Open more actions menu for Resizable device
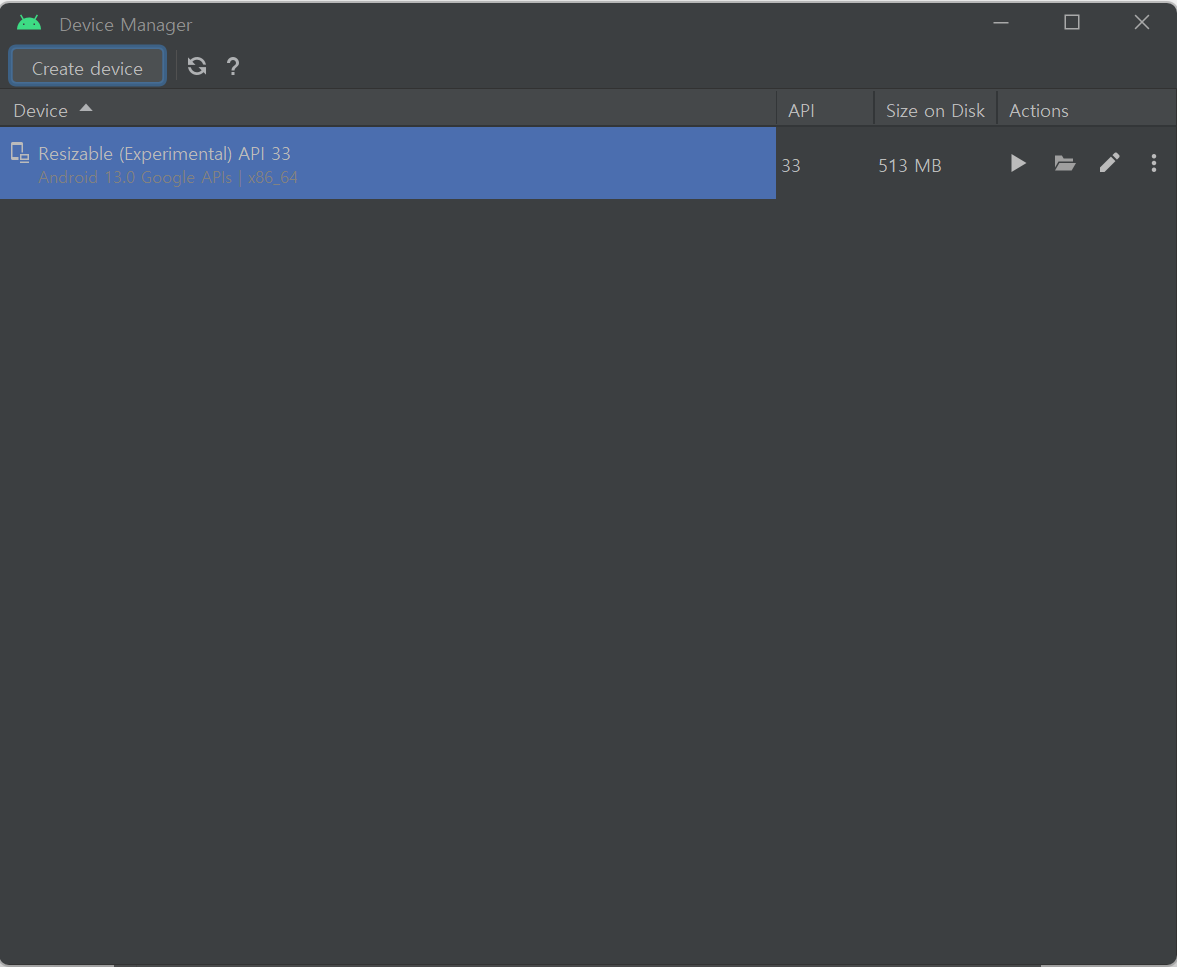Image resolution: width=1177 pixels, height=967 pixels. 1154,164
